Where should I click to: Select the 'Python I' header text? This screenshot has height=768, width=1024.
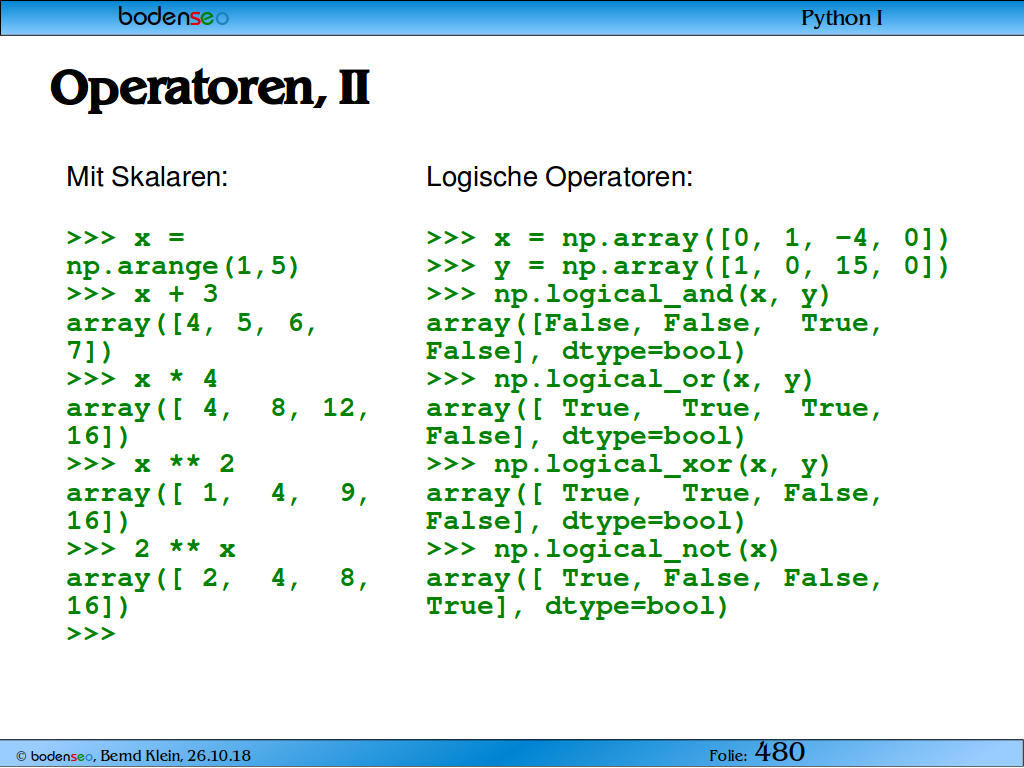(842, 18)
